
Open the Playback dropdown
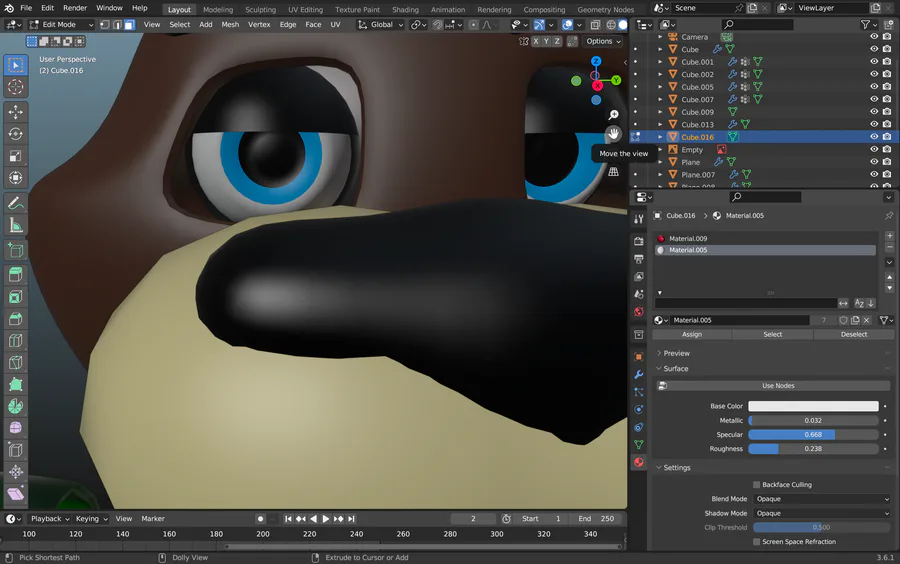(50, 519)
